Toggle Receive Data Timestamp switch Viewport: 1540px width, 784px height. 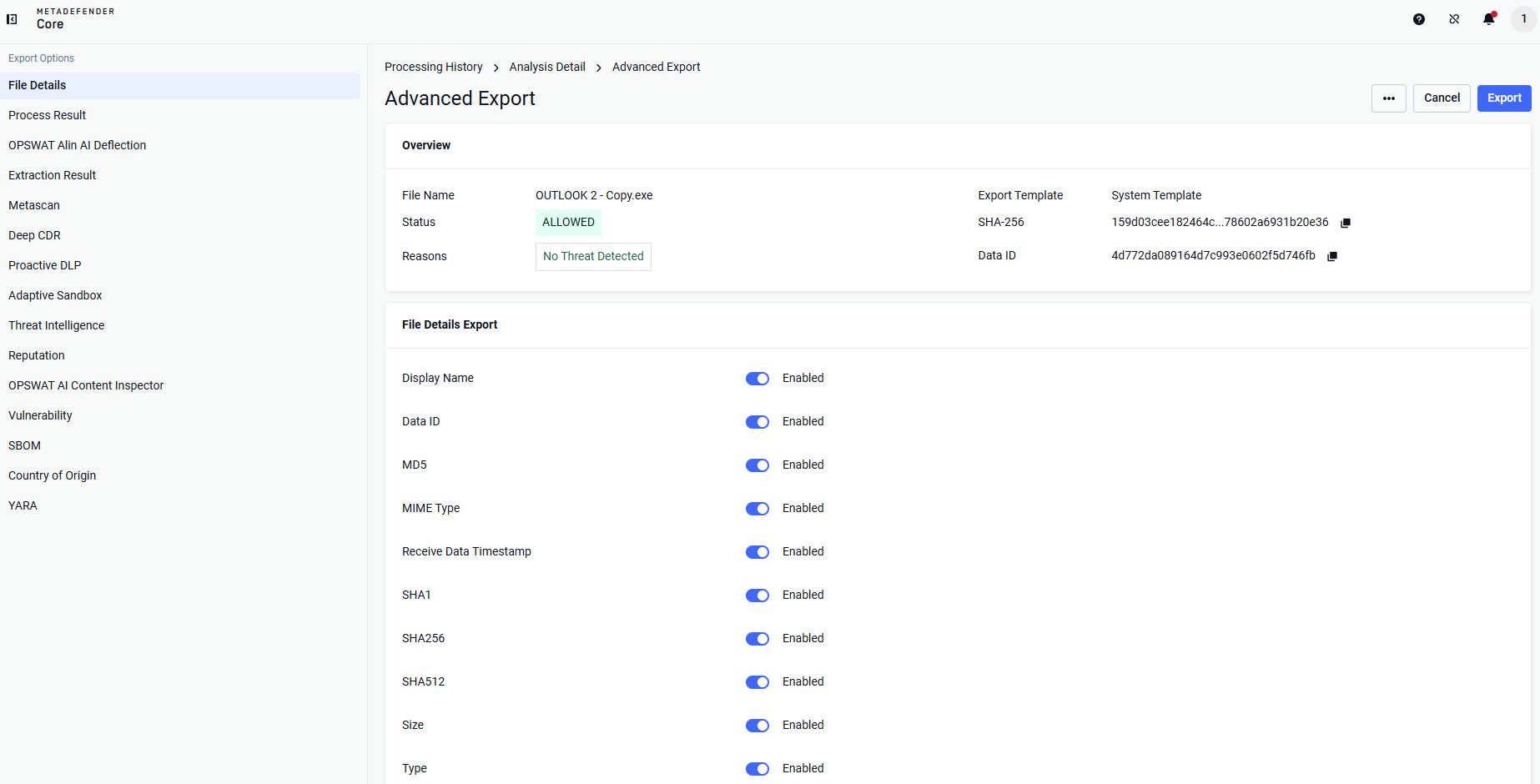(x=757, y=552)
